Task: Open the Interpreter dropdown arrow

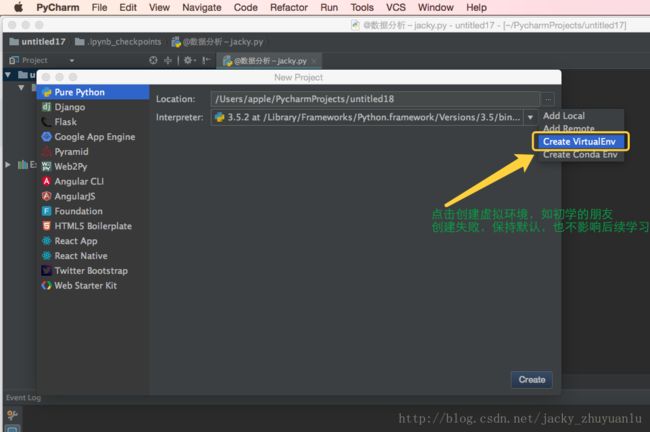Action: pyautogui.click(x=530, y=117)
